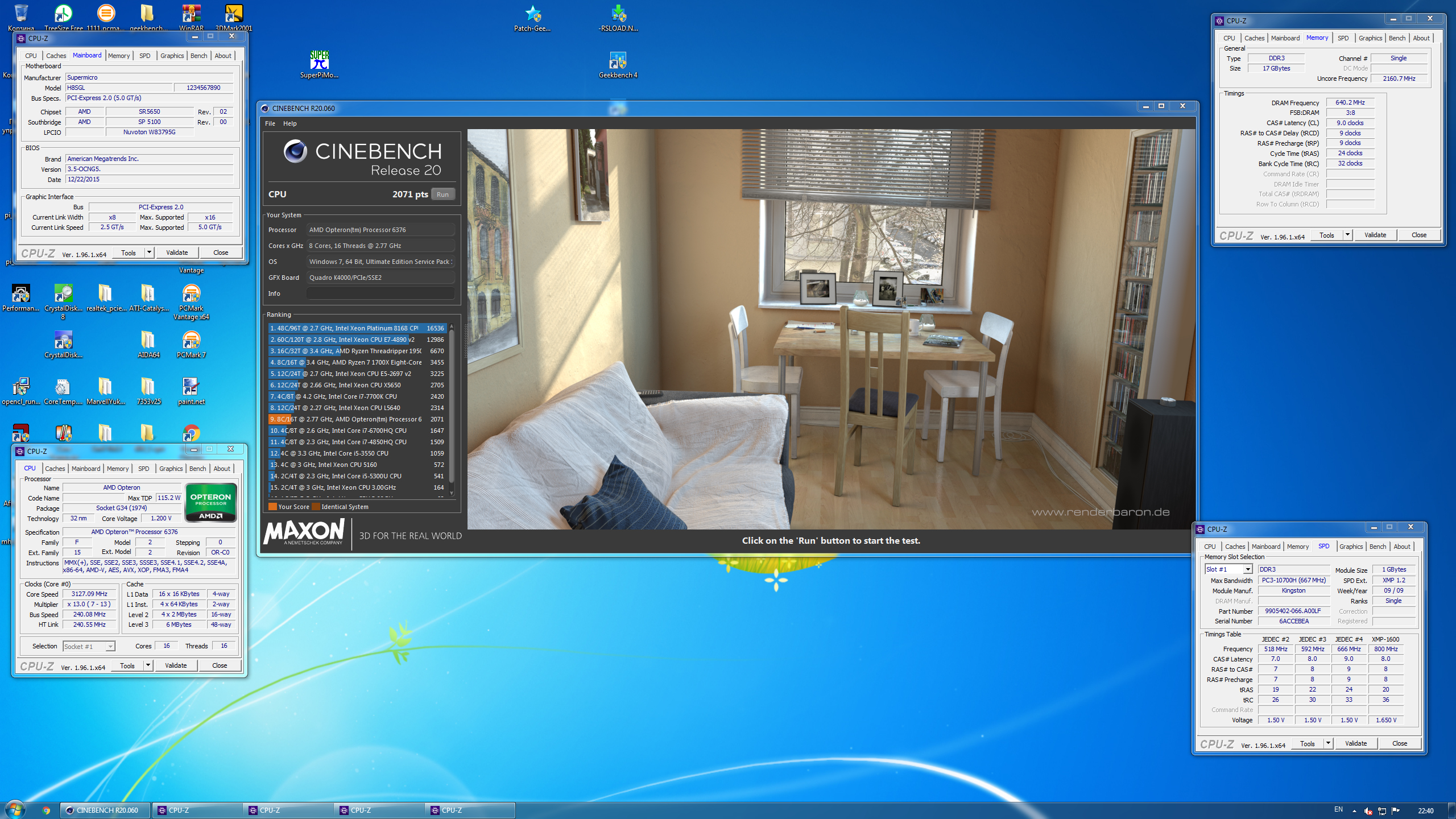
Task: Open the CoreTemp desktop icon
Action: [x=63, y=391]
